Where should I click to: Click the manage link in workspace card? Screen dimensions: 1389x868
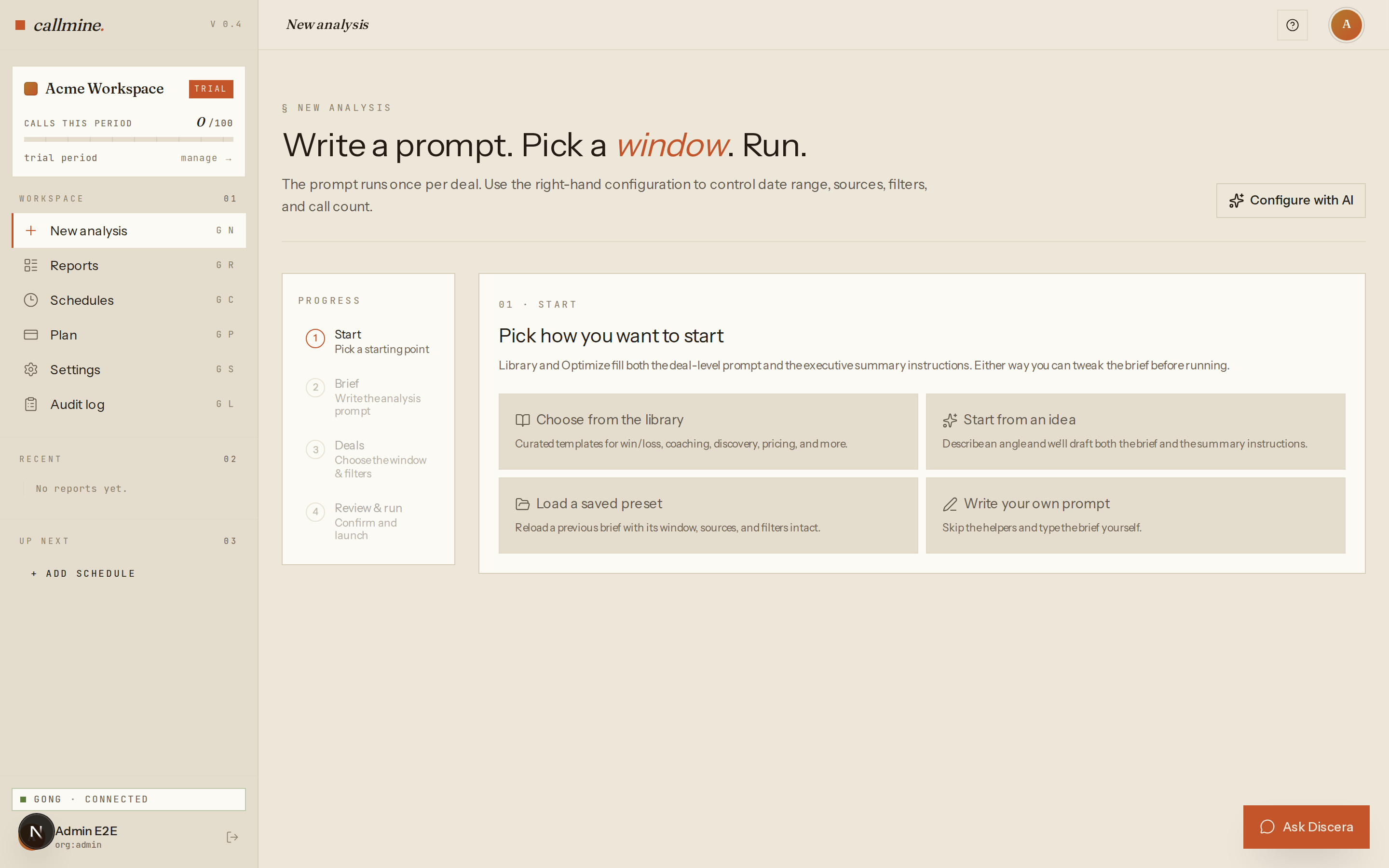coord(206,158)
